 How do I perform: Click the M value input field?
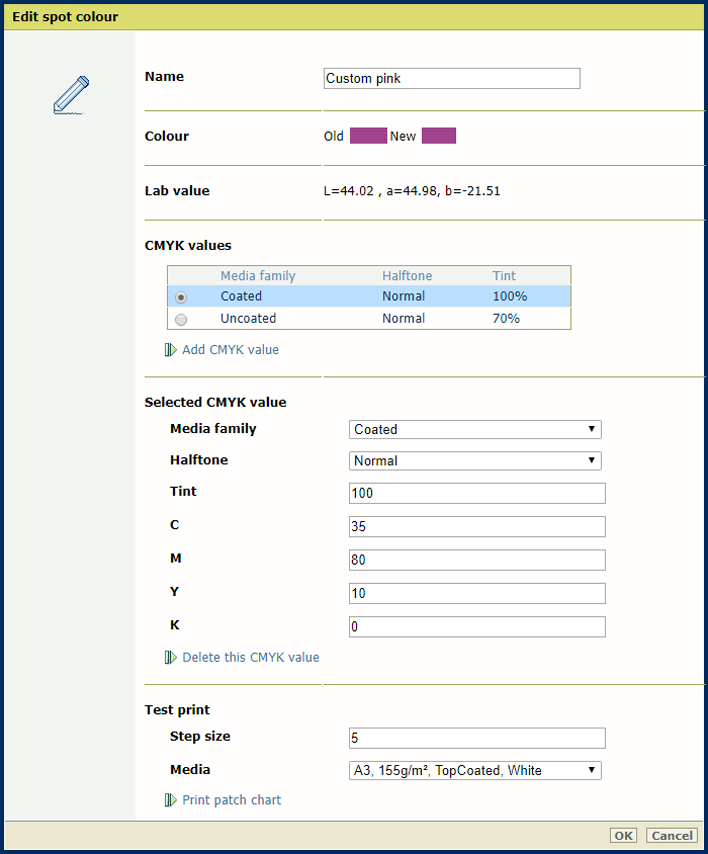[477, 560]
